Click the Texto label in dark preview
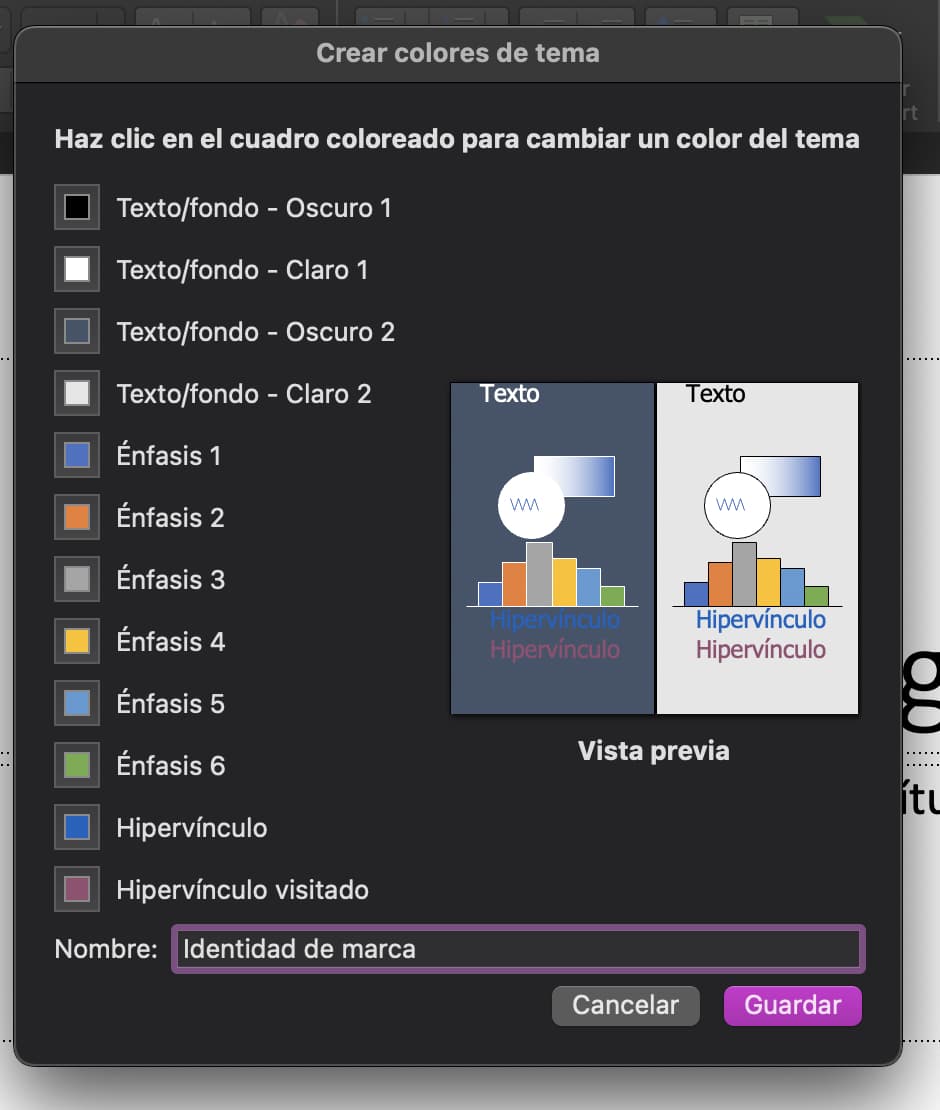The height and width of the screenshot is (1110, 940). coord(510,394)
